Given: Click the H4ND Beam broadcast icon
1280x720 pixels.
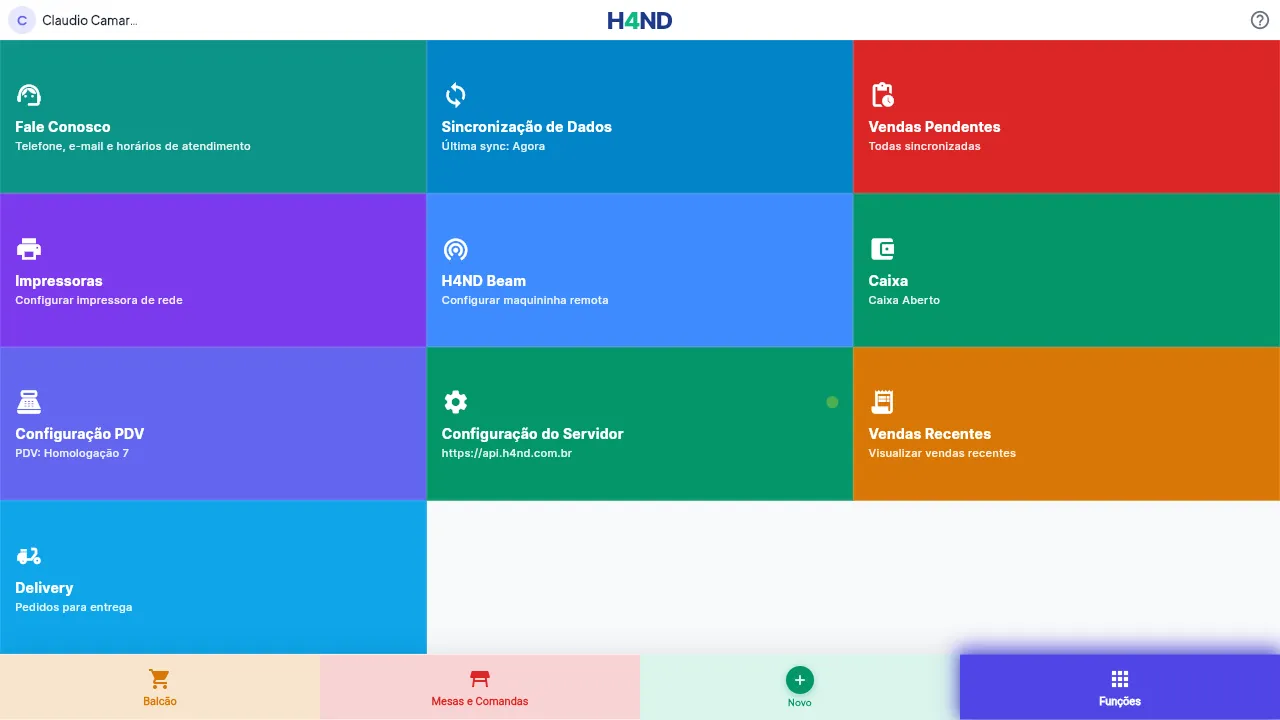Looking at the screenshot, I should pyautogui.click(x=455, y=249).
